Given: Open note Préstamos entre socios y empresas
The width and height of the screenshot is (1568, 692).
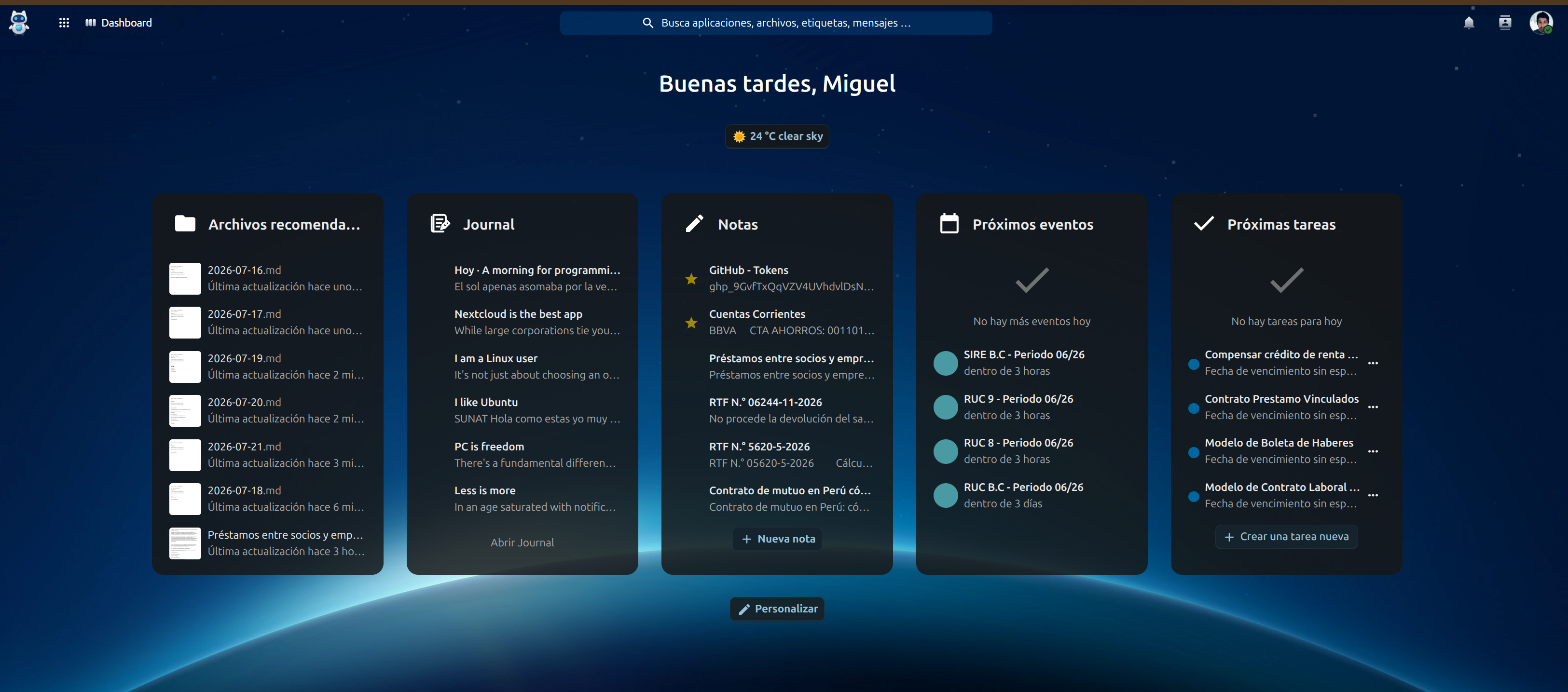Looking at the screenshot, I should (x=777, y=367).
